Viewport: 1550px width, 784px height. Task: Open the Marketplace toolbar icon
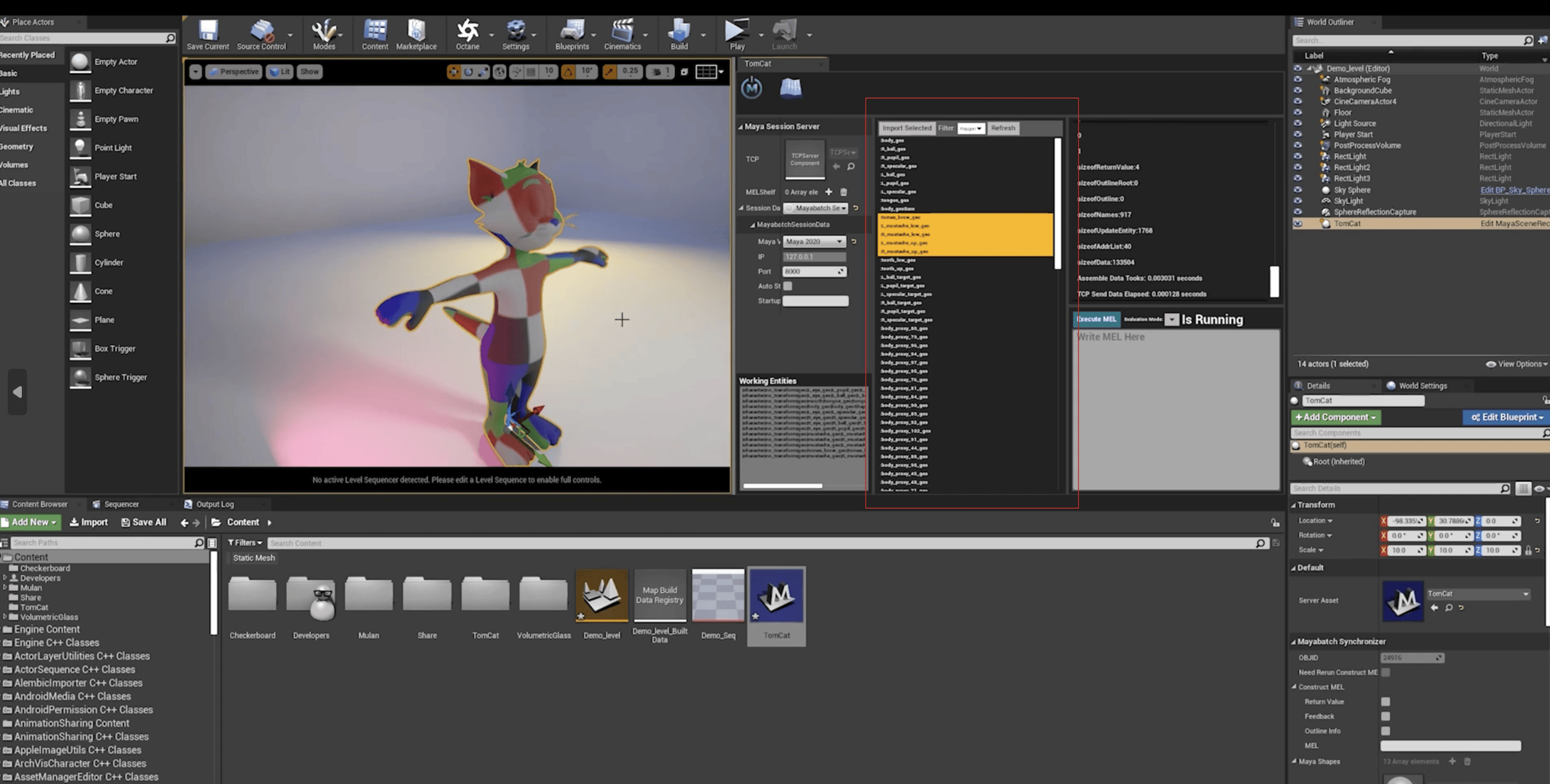[x=416, y=35]
